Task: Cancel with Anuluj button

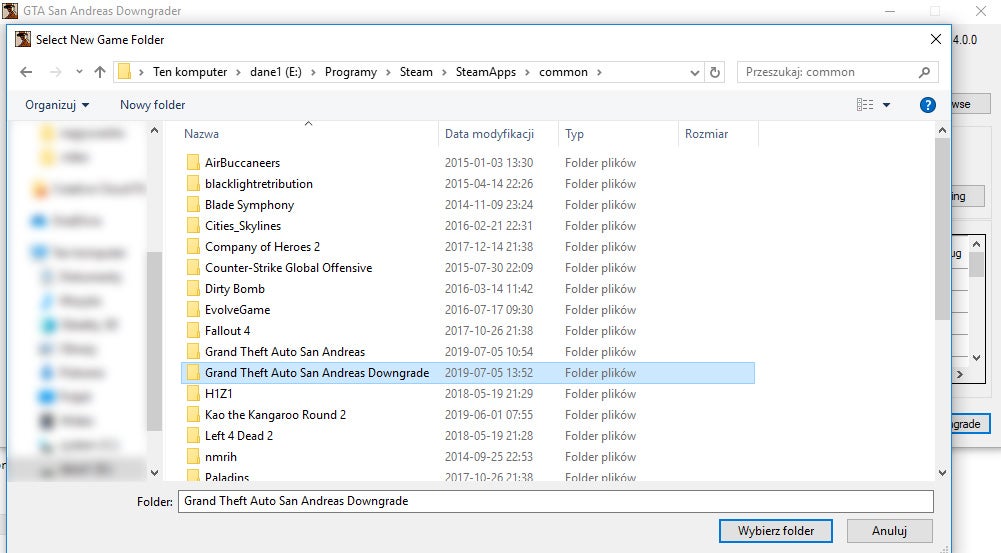Action: point(889,531)
